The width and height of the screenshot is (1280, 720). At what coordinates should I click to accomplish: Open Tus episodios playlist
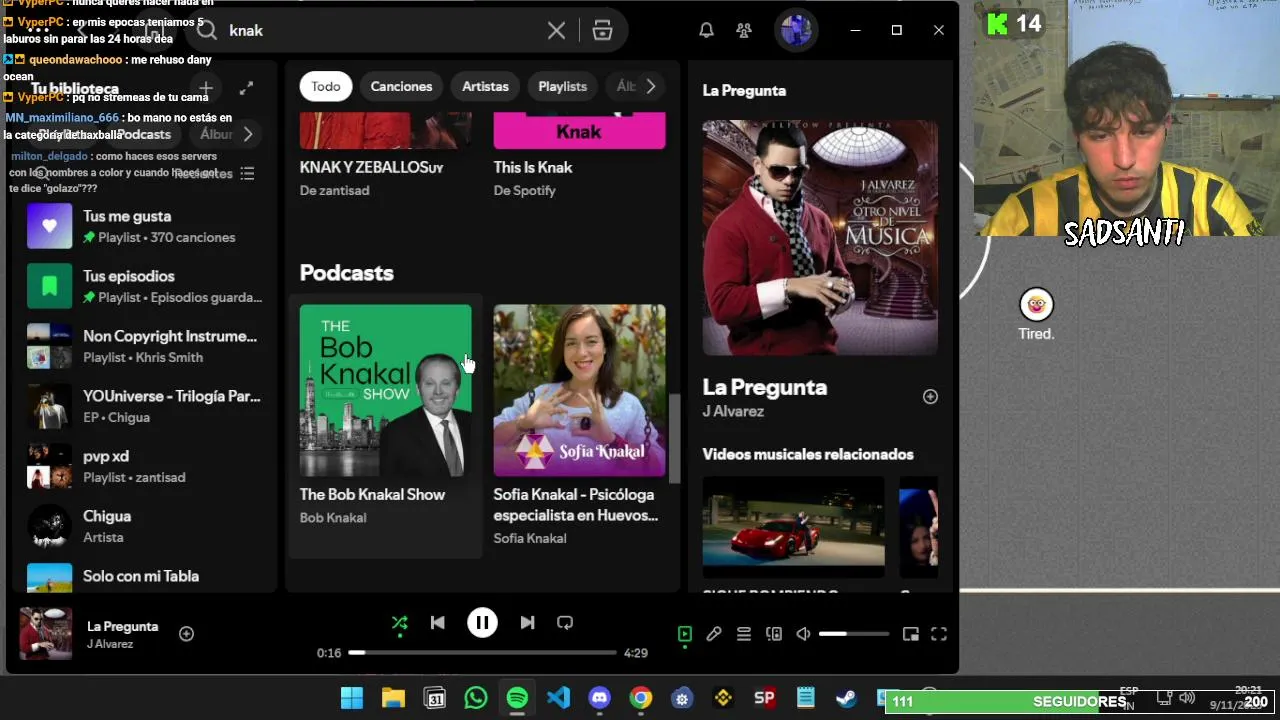(143, 286)
